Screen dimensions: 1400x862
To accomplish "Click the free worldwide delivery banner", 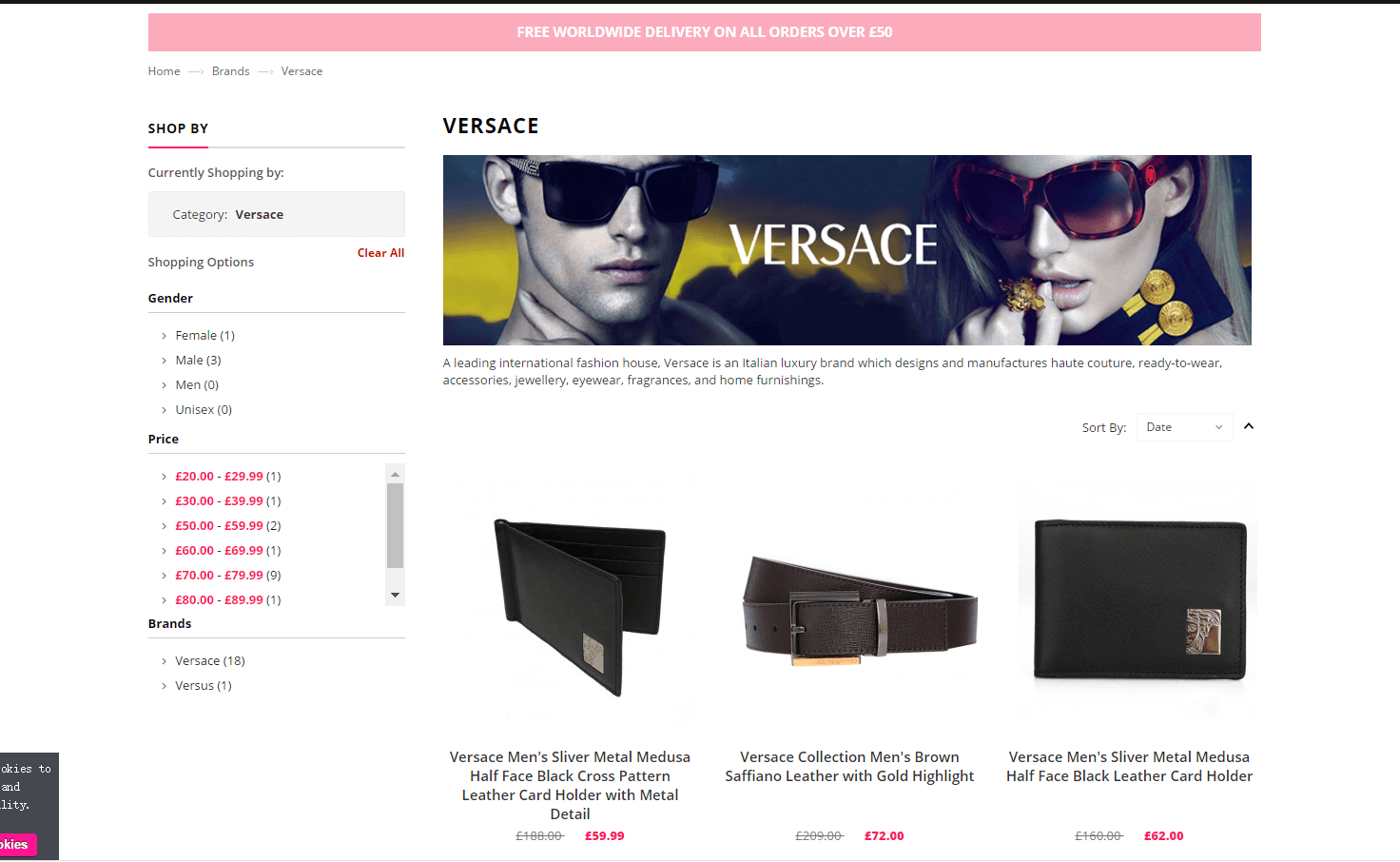I will pyautogui.click(x=705, y=32).
